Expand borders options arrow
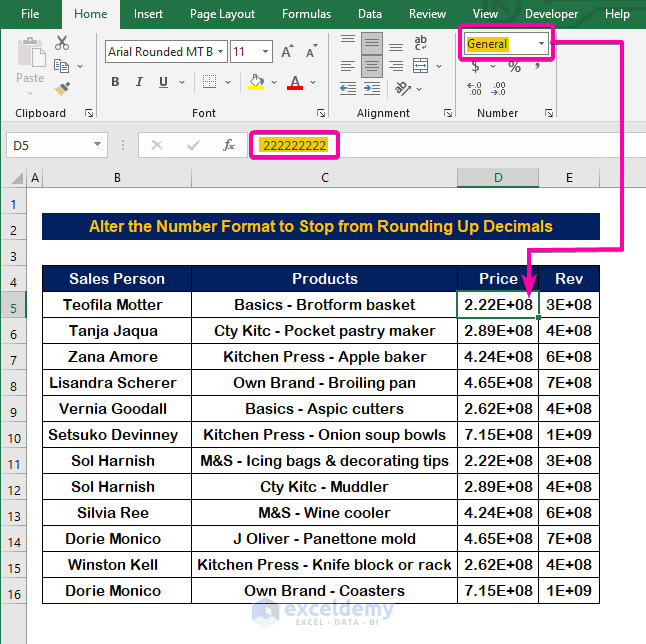 (228, 82)
